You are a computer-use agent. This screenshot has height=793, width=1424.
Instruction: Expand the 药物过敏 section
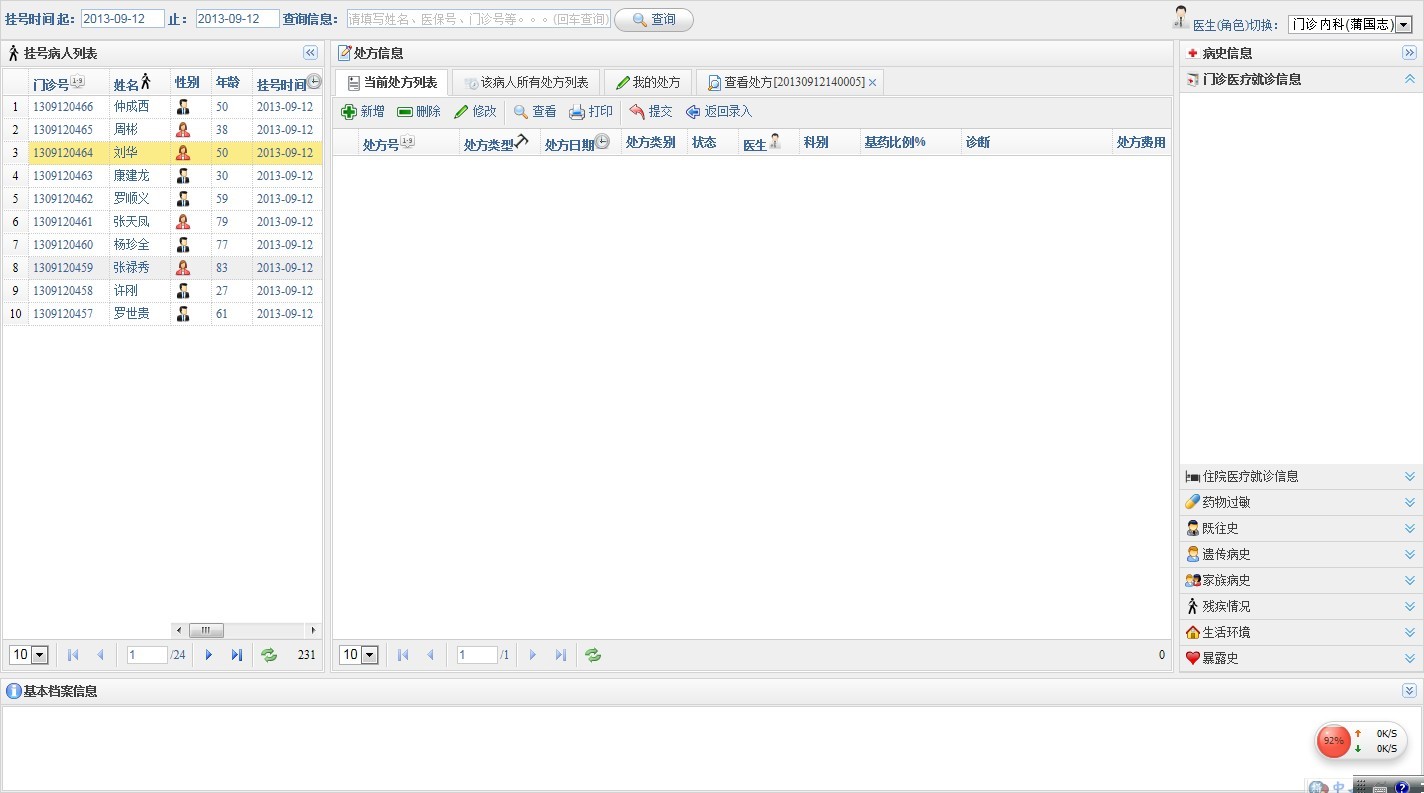(x=1410, y=502)
